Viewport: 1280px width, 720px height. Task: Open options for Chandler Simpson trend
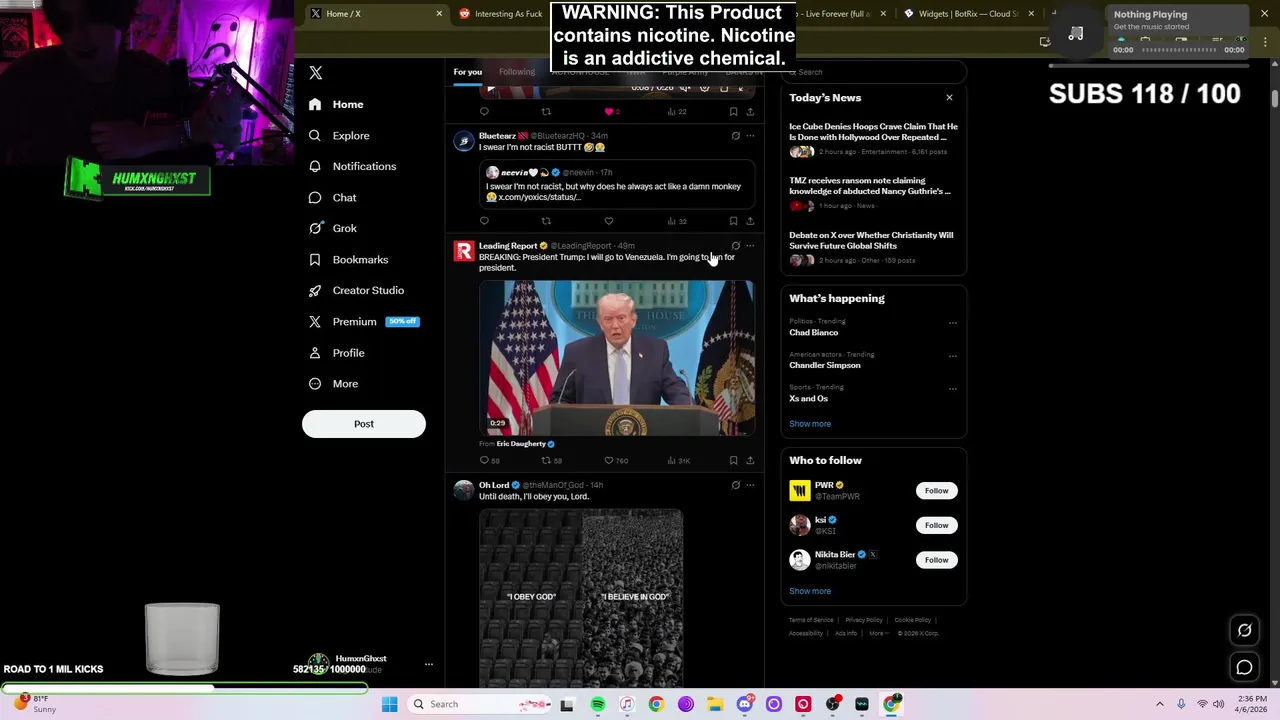point(952,356)
